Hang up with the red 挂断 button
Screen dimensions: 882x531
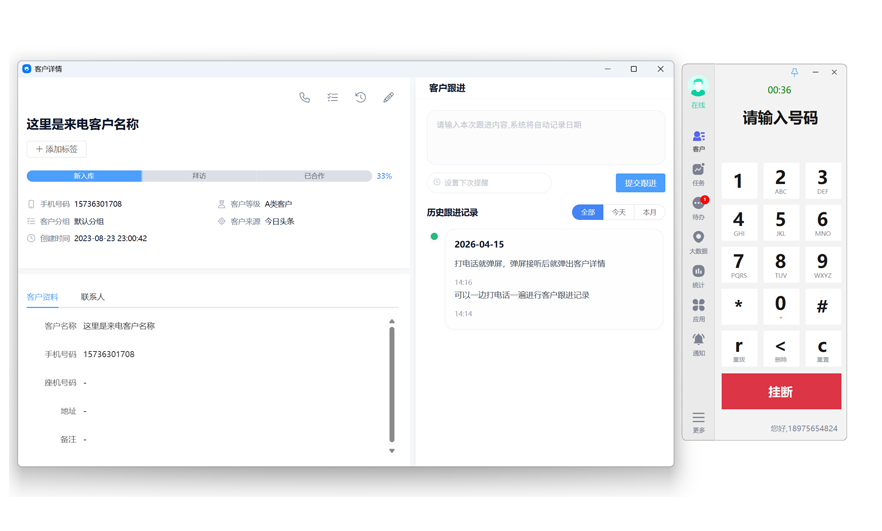[781, 392]
